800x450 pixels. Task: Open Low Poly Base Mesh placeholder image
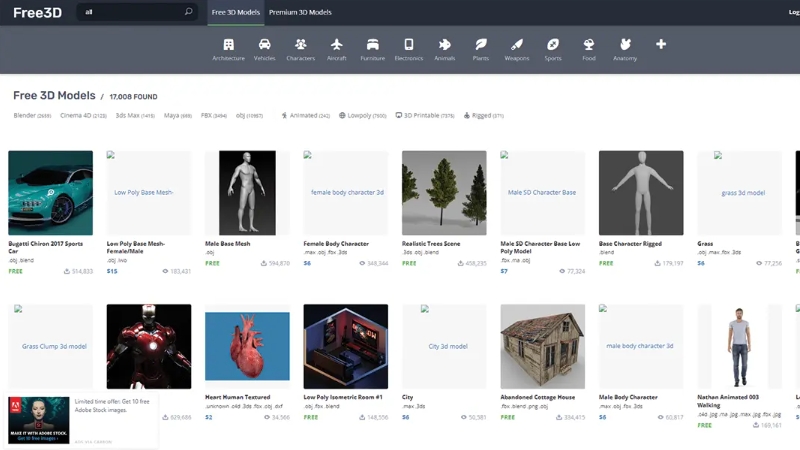click(x=149, y=193)
